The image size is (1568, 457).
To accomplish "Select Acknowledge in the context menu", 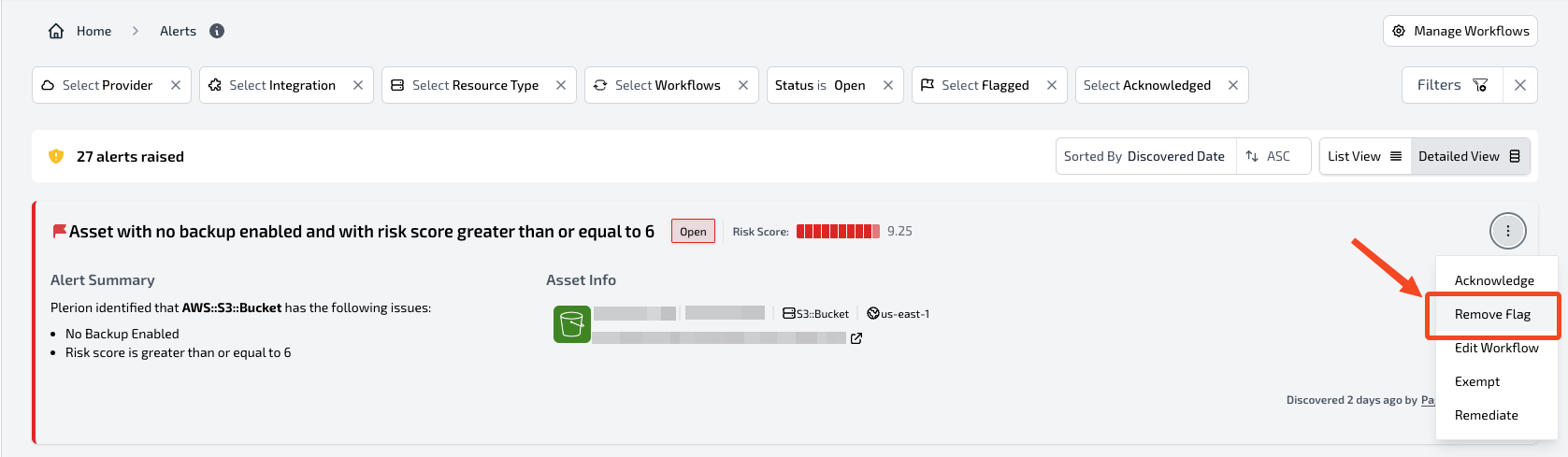I will (1494, 280).
